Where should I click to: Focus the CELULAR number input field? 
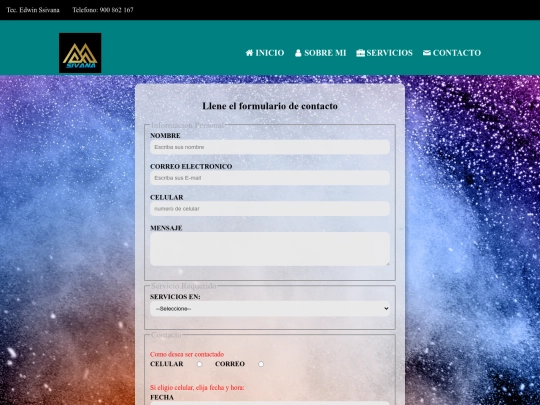(270, 209)
